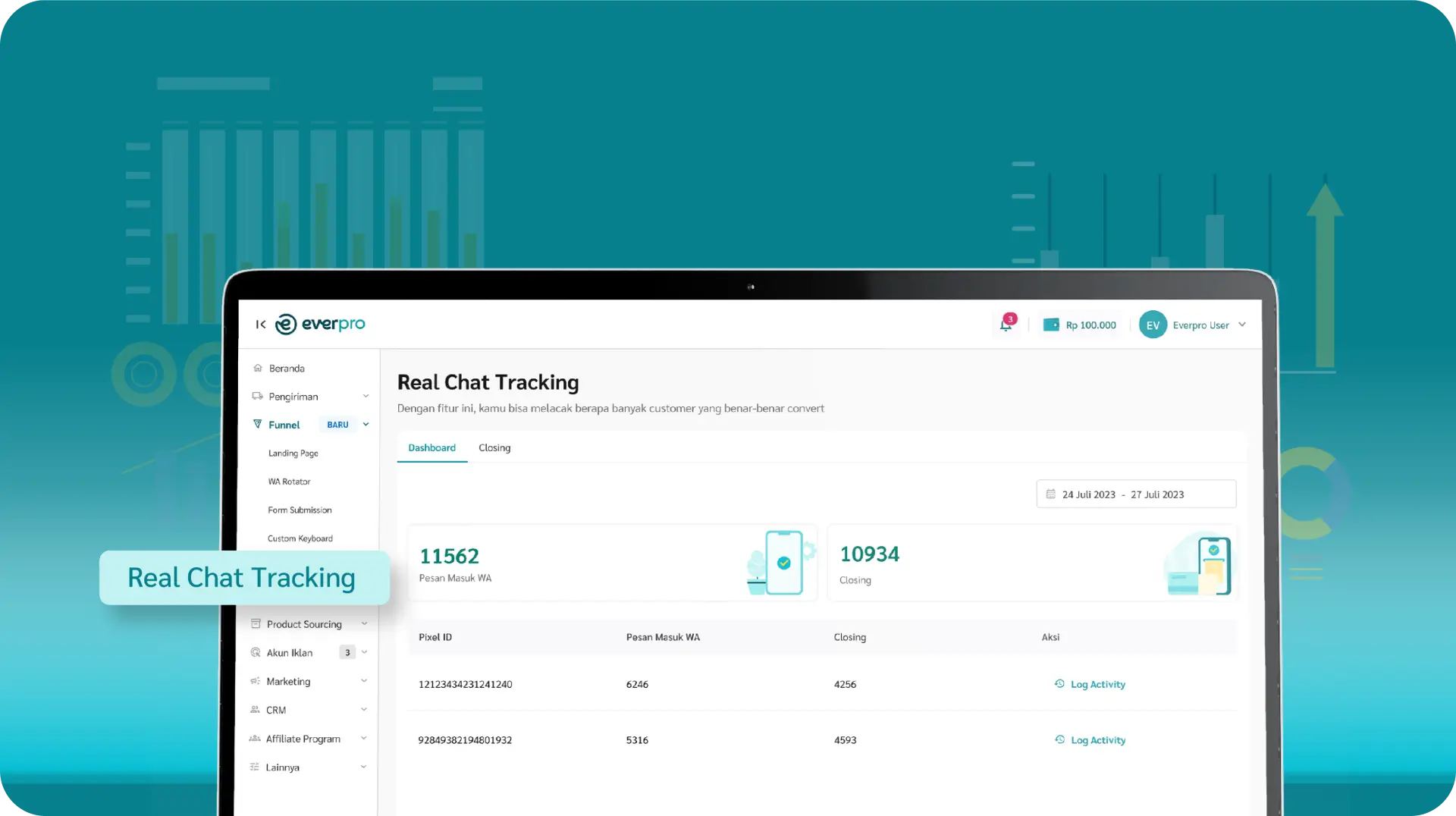Viewport: 1456px width, 816px height.
Task: Click the calendar icon in date field
Action: point(1050,494)
